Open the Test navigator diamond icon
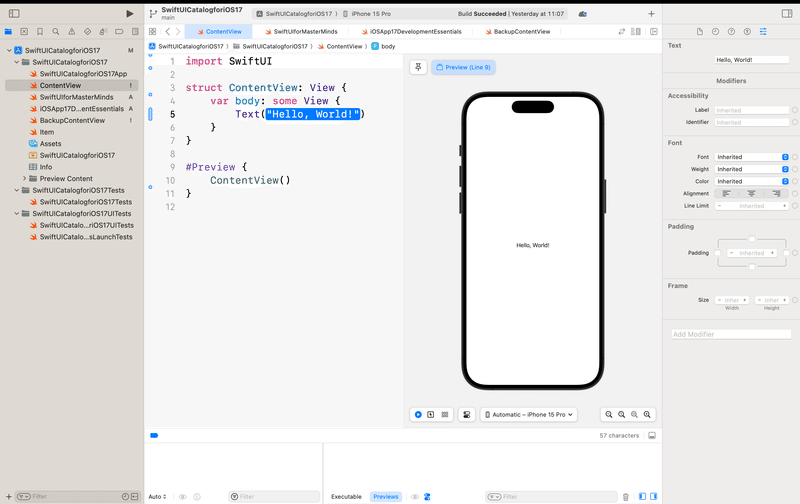Viewport: 800px width, 504px height. click(87, 32)
